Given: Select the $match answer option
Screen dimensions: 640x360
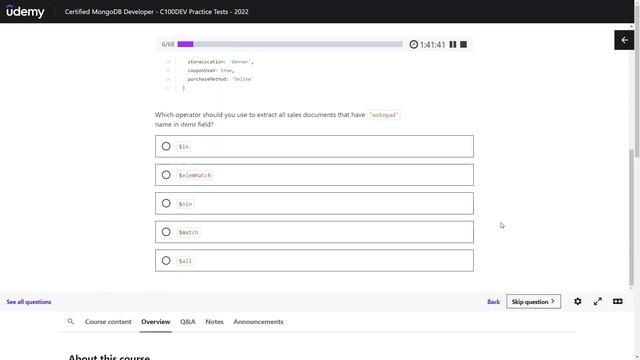Looking at the screenshot, I should click(314, 232).
